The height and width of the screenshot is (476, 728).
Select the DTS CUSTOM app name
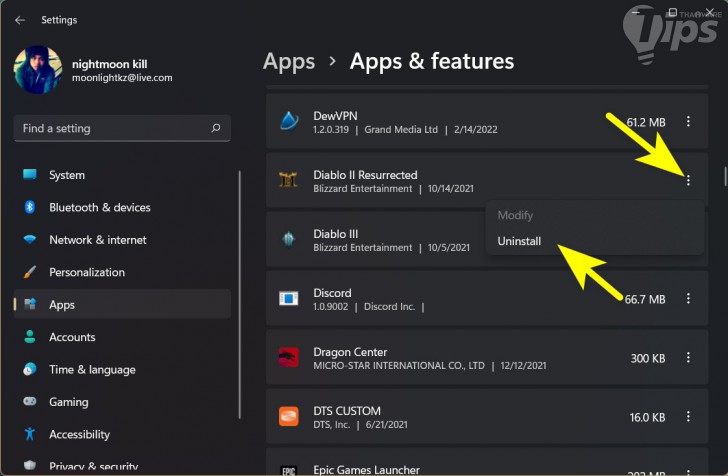347,411
